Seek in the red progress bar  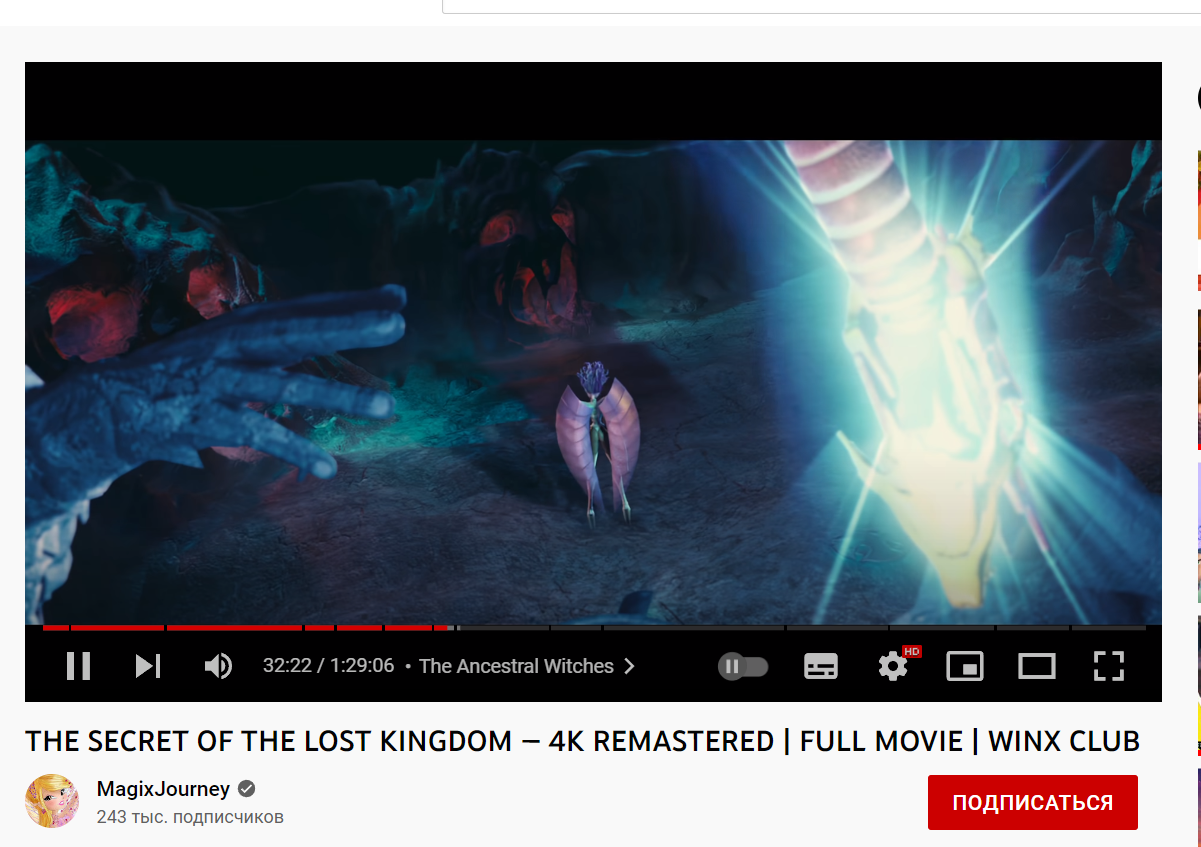248,628
